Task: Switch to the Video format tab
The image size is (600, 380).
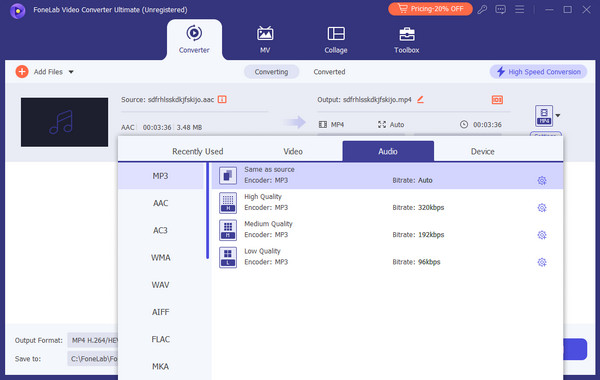Action: point(293,152)
